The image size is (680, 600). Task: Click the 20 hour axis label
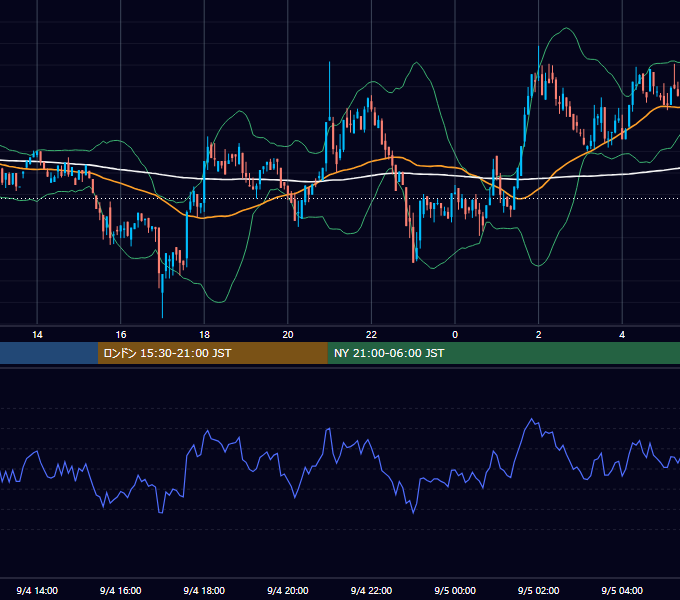coord(288,335)
